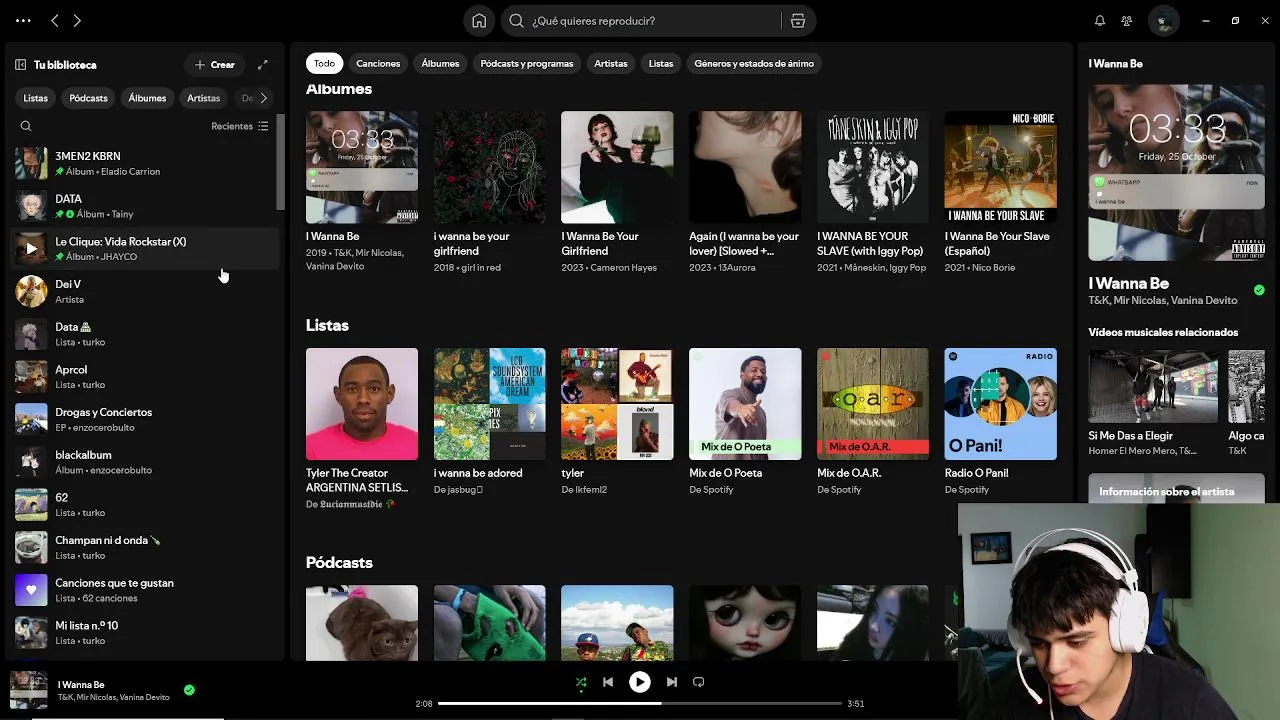
Task: Open tyler playlist by lkfeml2
Action: click(617, 404)
